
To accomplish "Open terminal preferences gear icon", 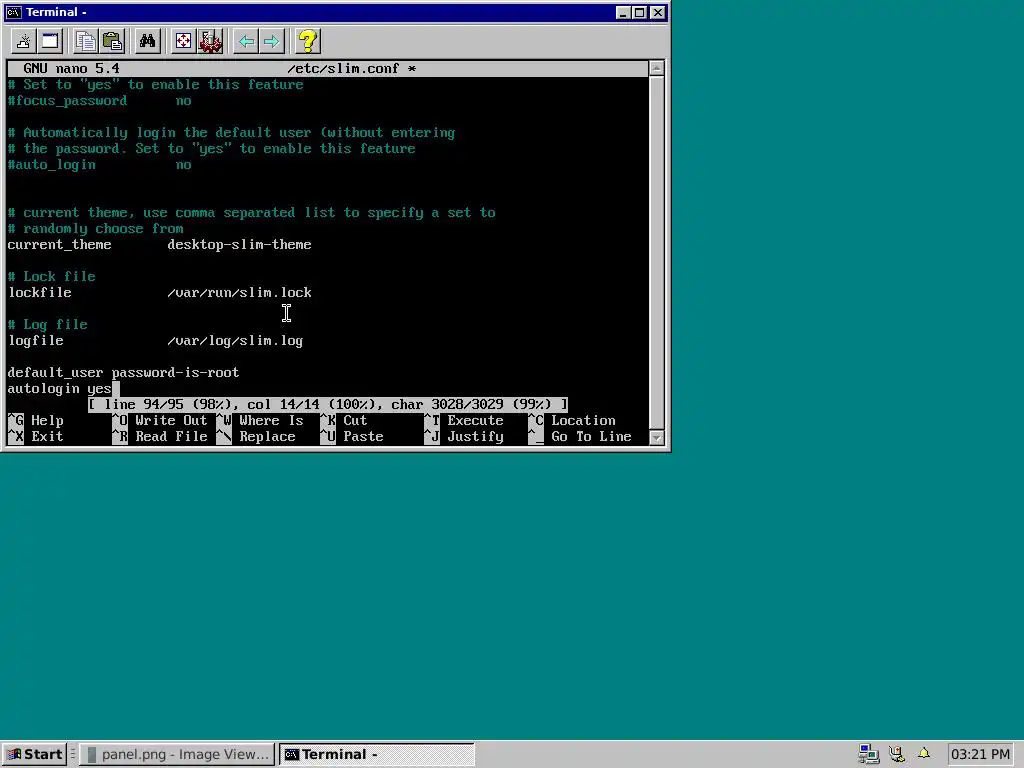I will point(210,42).
